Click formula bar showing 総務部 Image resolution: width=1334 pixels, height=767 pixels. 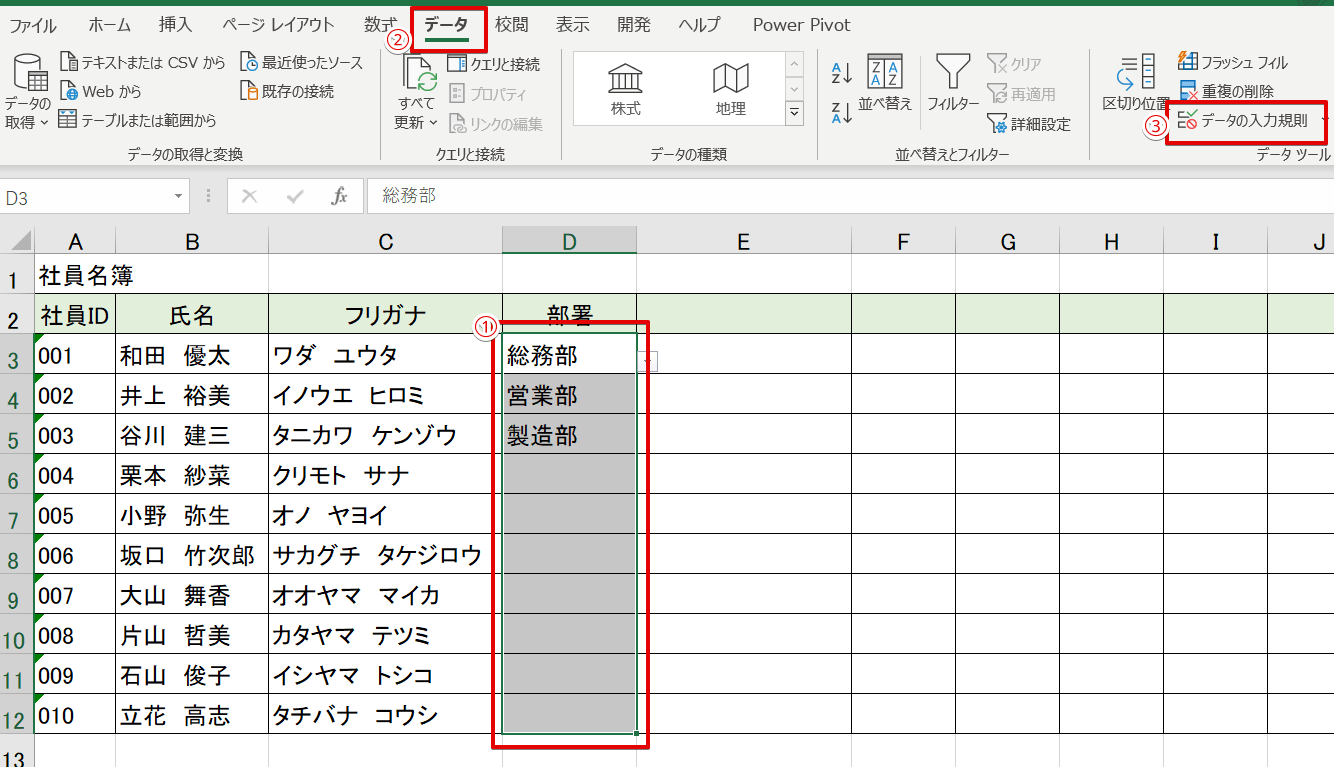tap(850, 196)
